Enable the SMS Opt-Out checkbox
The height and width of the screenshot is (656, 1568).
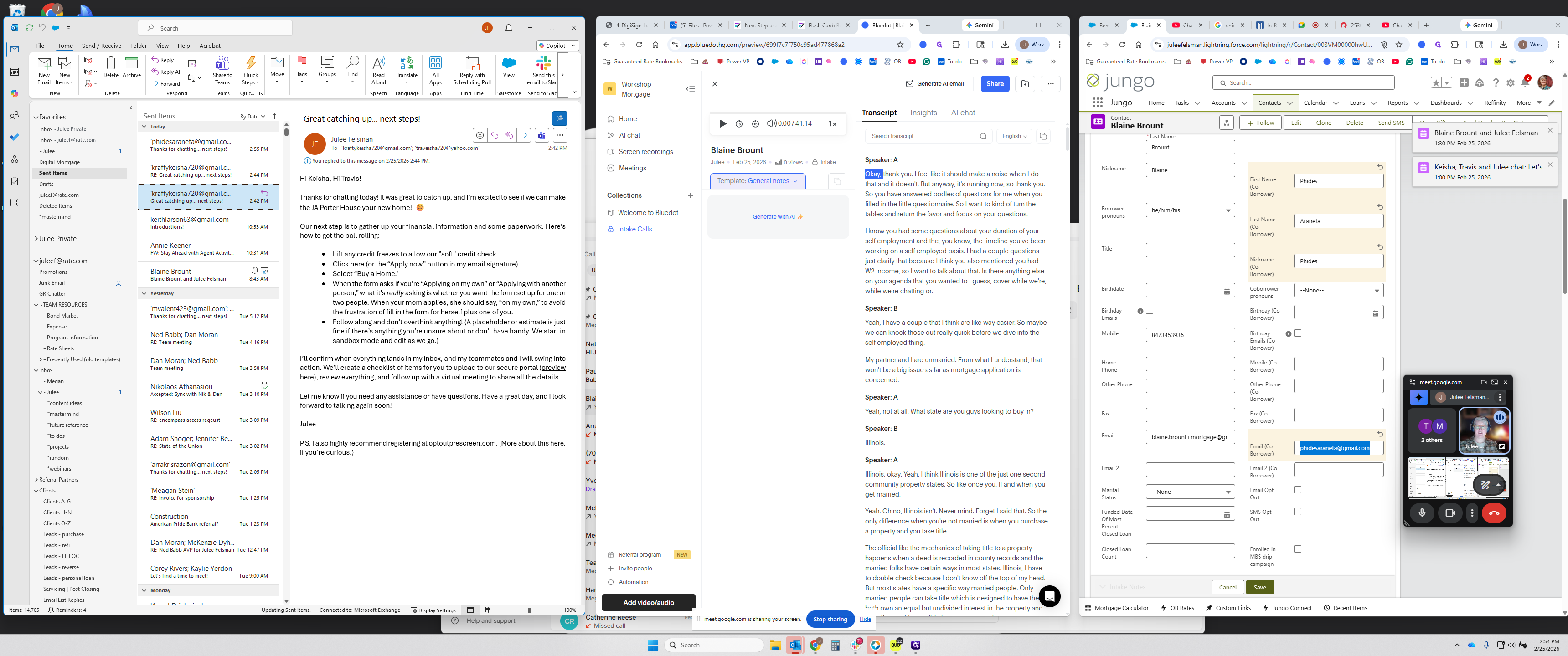click(1298, 512)
